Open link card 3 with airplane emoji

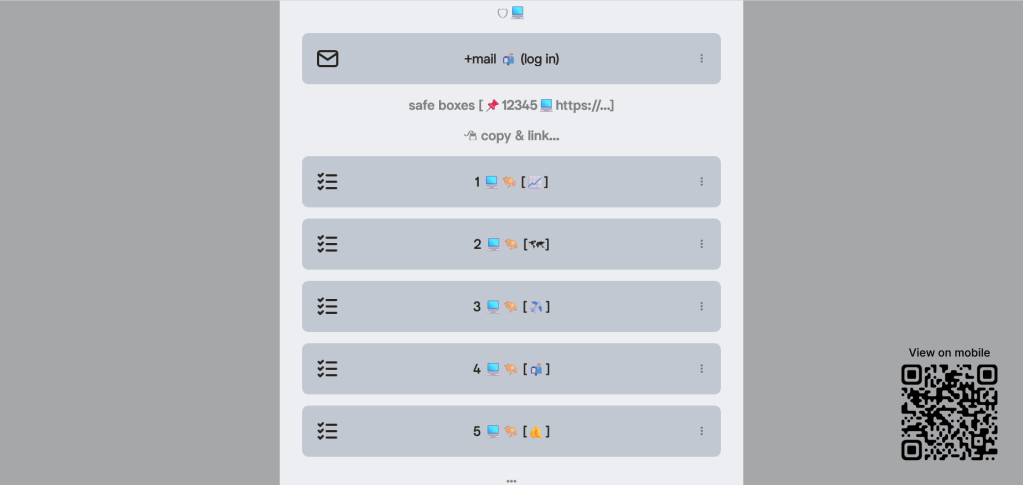[511, 307]
